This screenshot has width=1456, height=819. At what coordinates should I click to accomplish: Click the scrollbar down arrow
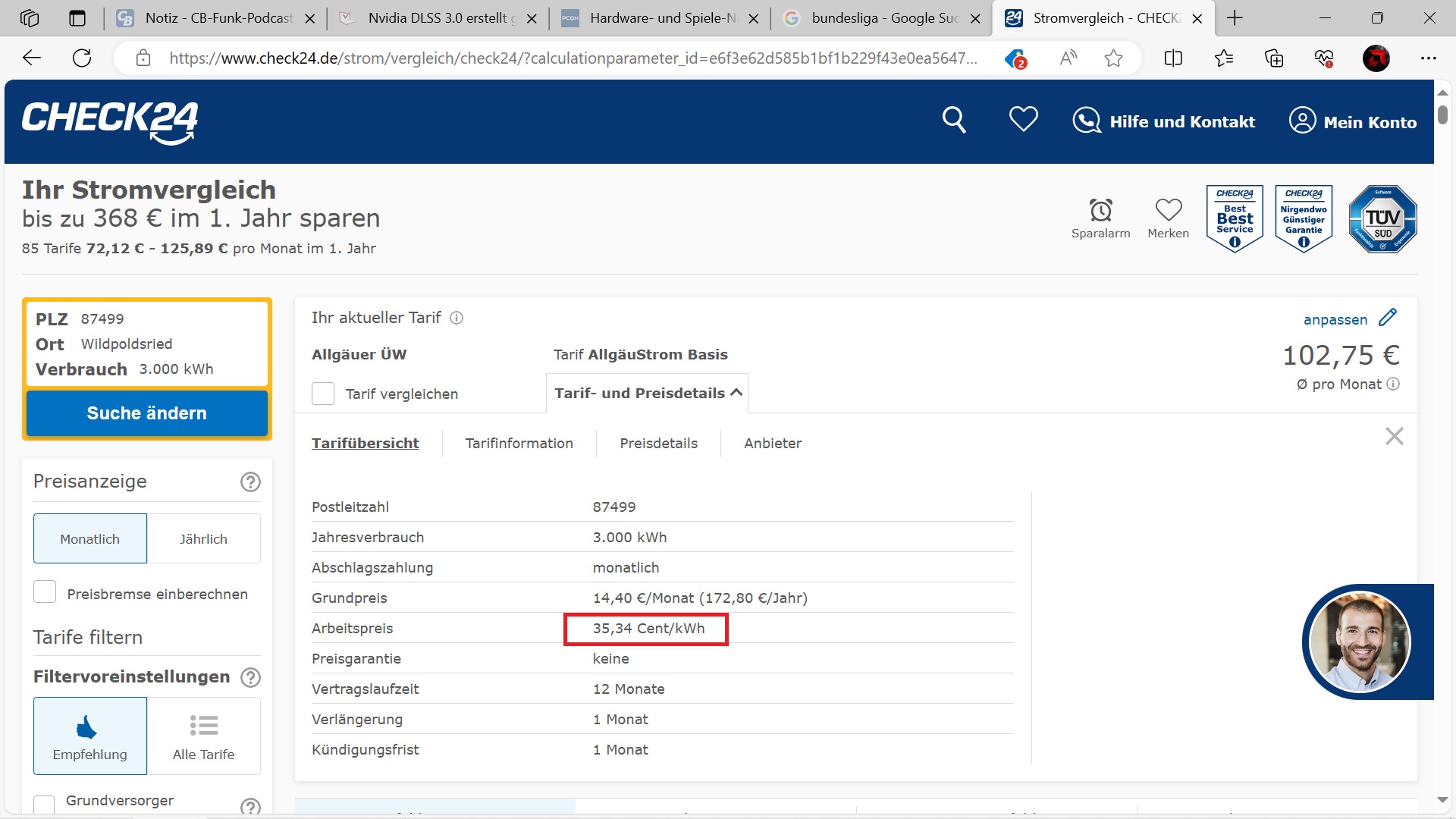(1442, 800)
